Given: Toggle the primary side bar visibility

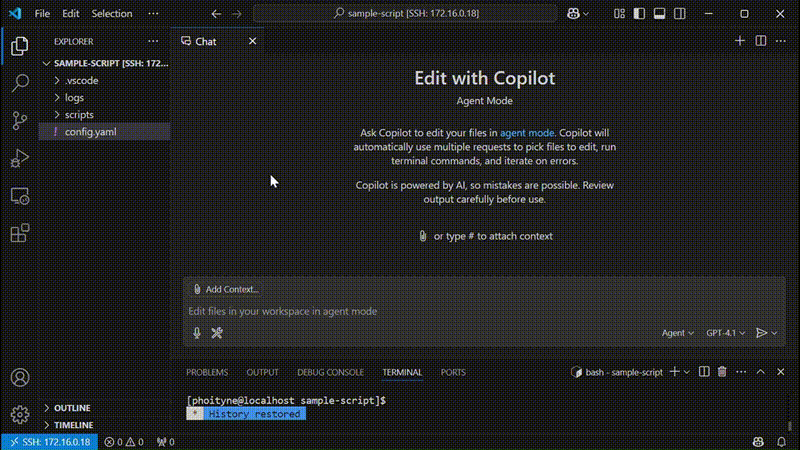Looking at the screenshot, I should 639,14.
